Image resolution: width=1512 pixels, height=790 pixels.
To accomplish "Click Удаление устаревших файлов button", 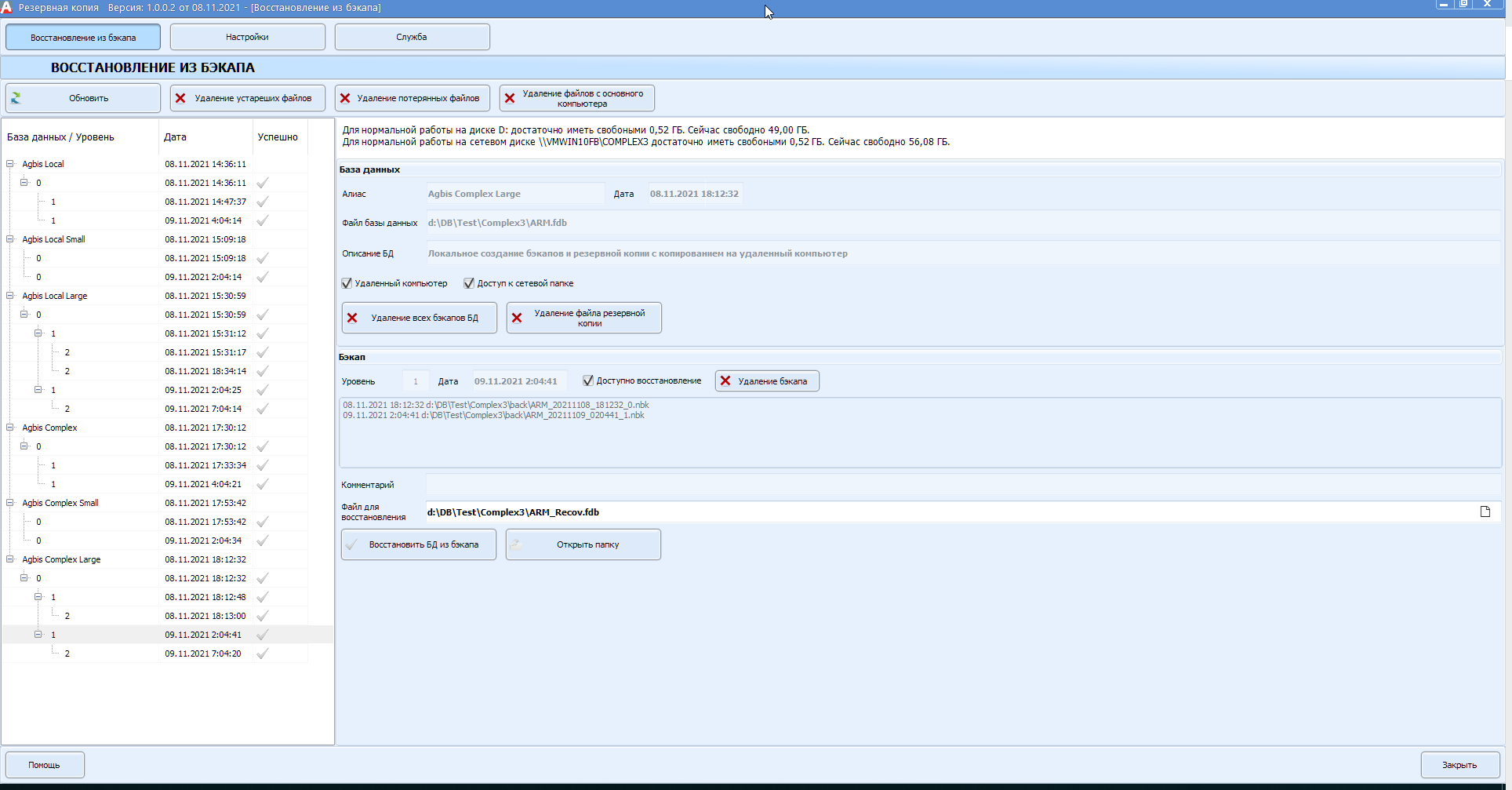I will tap(248, 98).
